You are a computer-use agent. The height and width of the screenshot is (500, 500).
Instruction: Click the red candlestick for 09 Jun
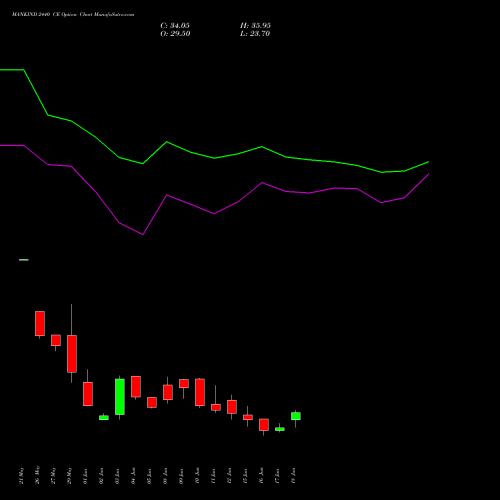[x=184, y=383]
